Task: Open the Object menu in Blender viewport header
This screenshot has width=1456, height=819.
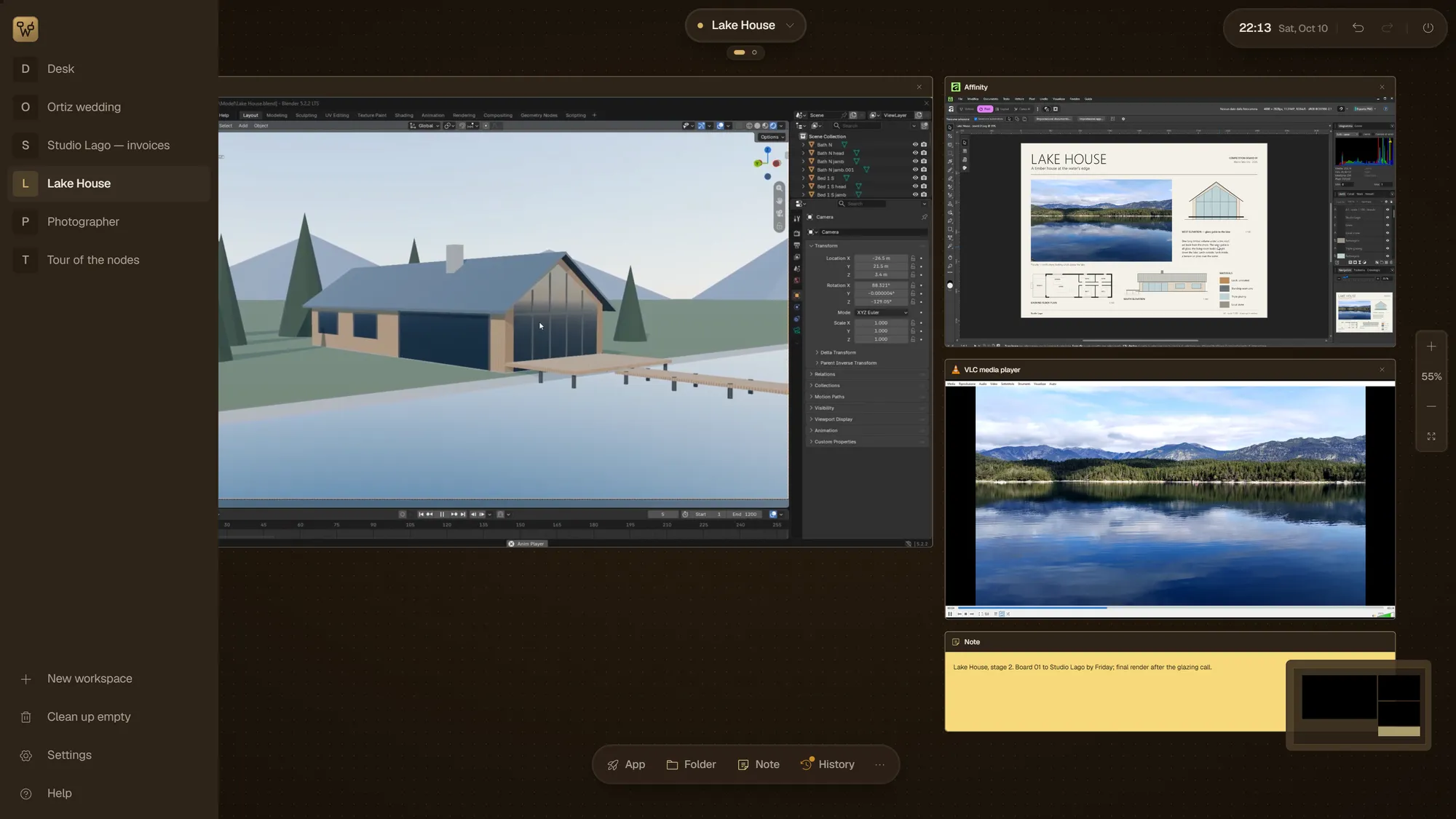Action: (261, 125)
